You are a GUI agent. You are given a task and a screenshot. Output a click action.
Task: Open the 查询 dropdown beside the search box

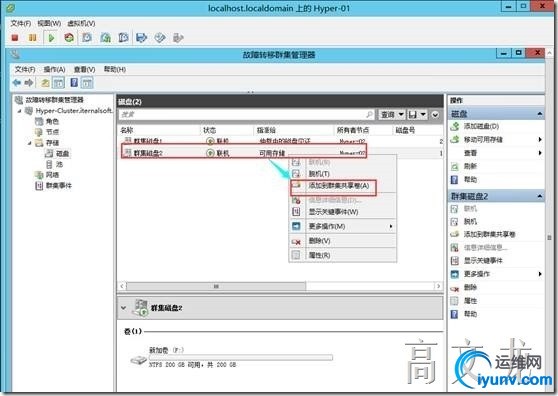pos(391,115)
